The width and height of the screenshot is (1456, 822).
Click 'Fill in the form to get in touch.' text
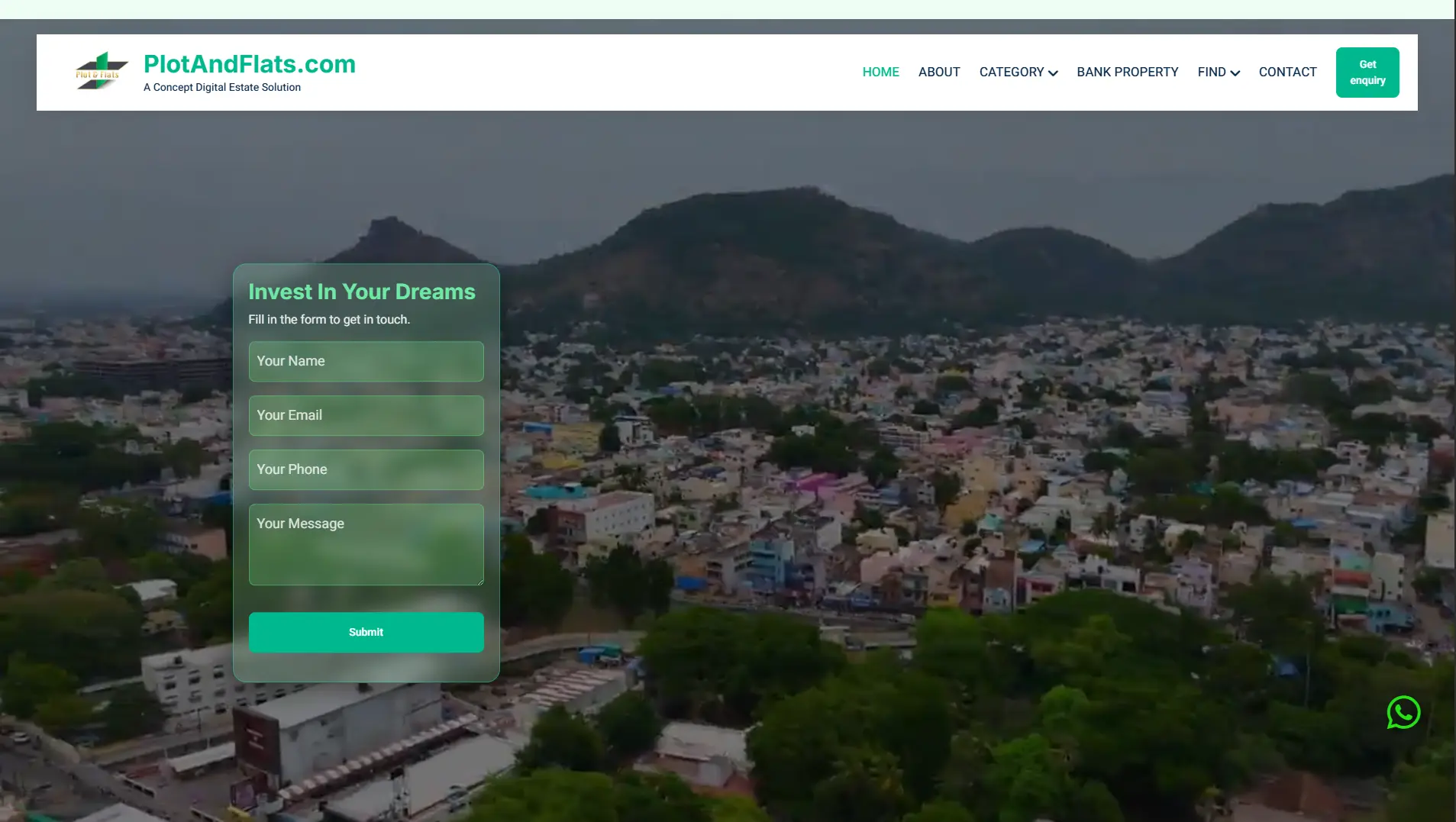coord(329,319)
